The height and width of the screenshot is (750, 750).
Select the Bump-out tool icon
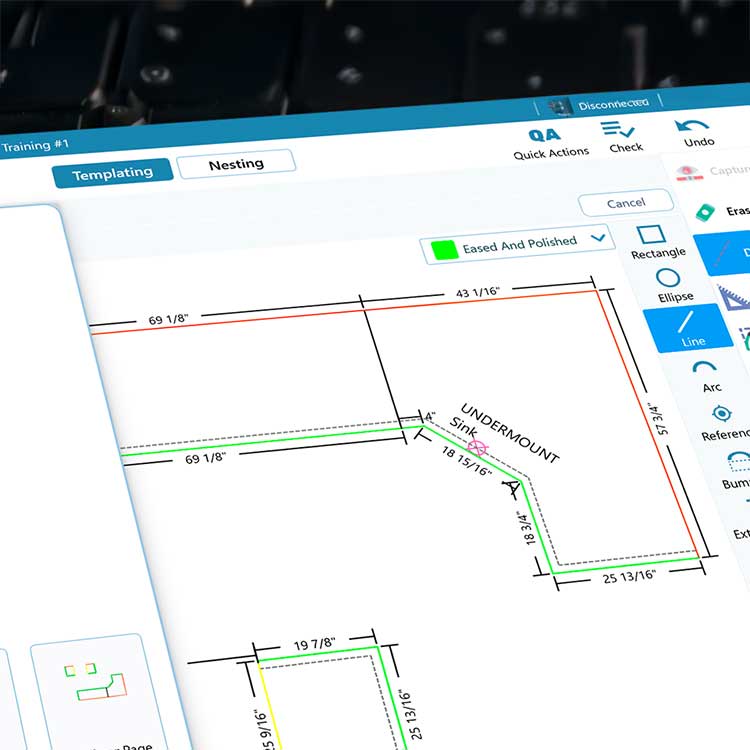click(738, 463)
